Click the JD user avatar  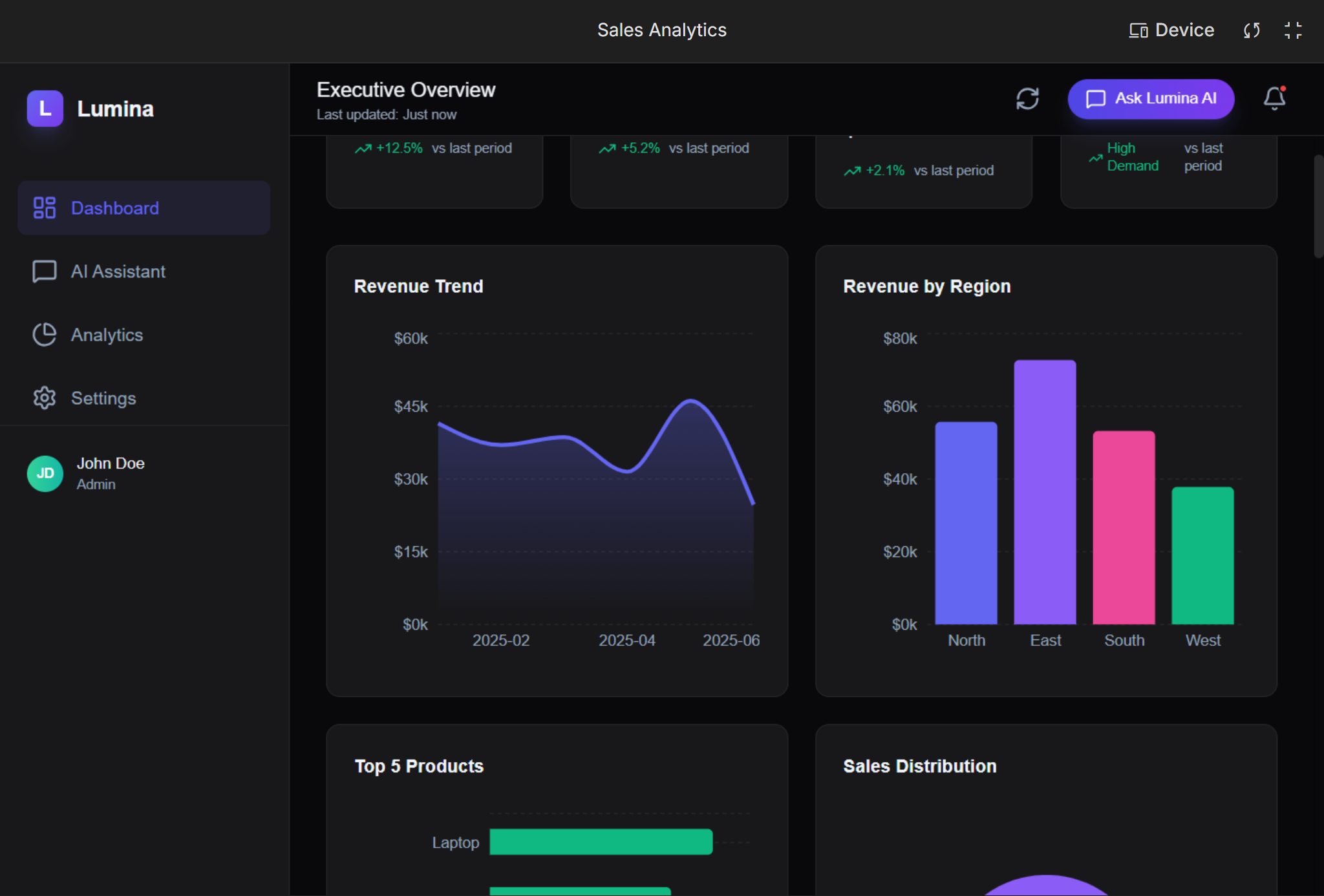tap(45, 474)
